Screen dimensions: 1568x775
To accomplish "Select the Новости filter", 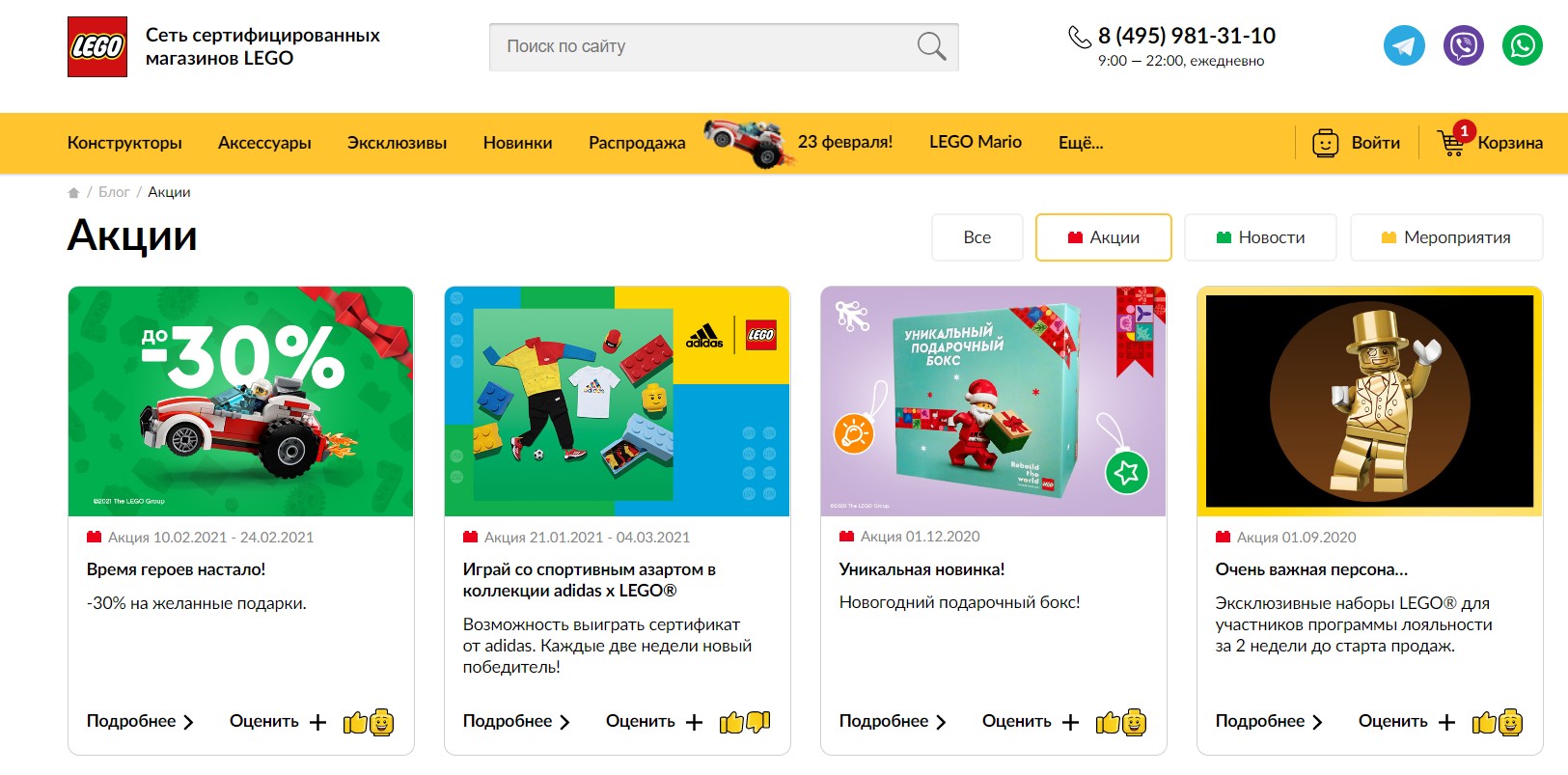I will 1260,237.
